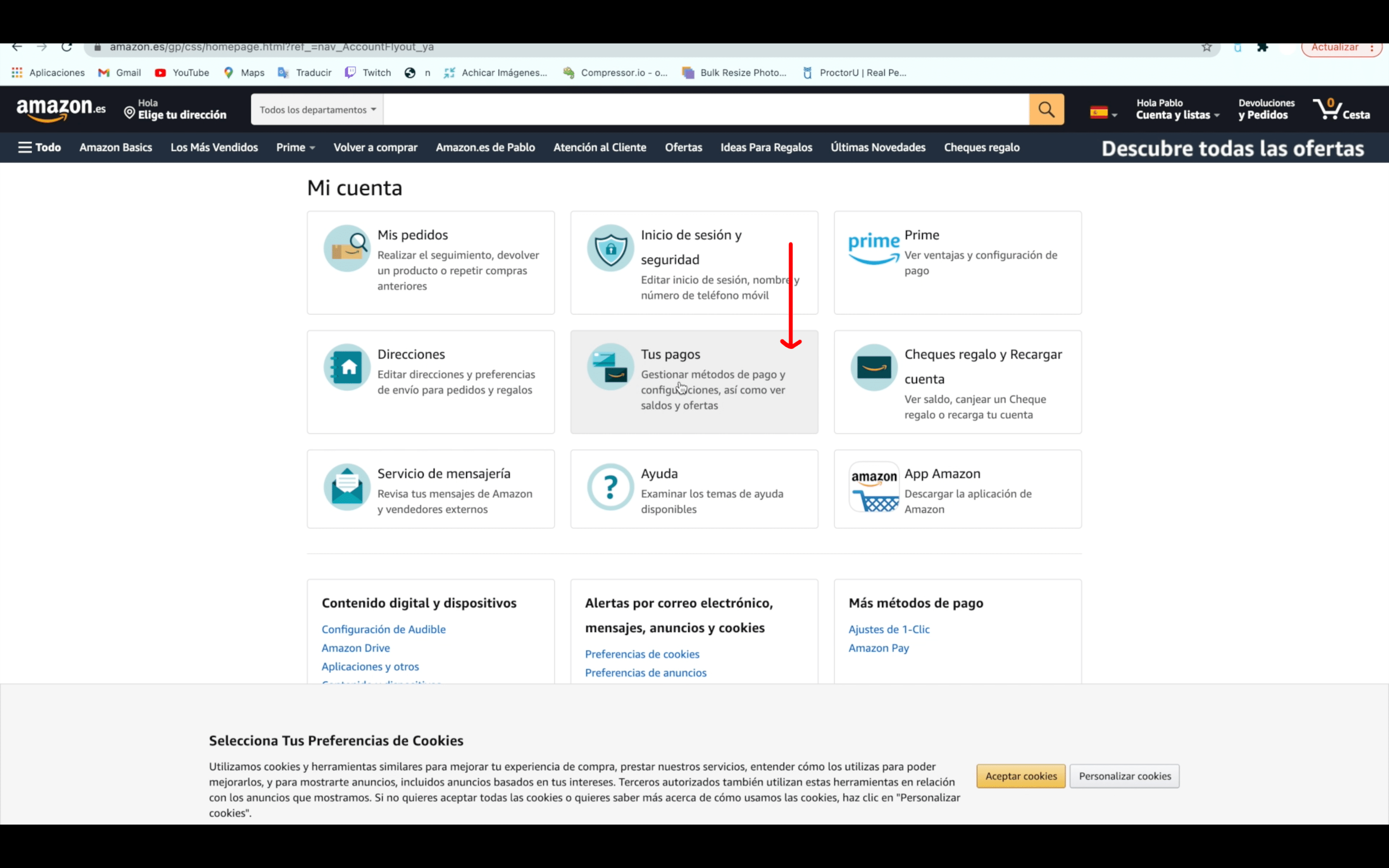Open Tus pagos cards icon
The width and height of the screenshot is (1389, 868).
[610, 367]
